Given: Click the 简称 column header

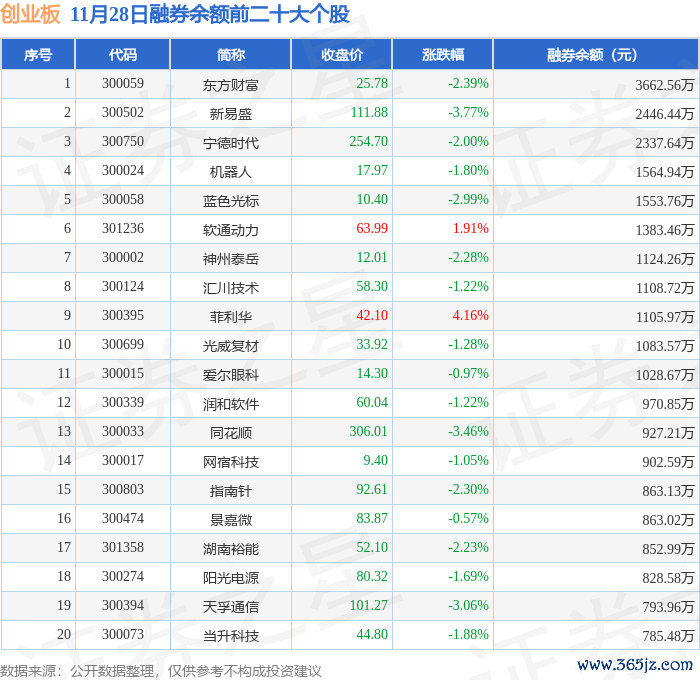Looking at the screenshot, I should tap(231, 54).
